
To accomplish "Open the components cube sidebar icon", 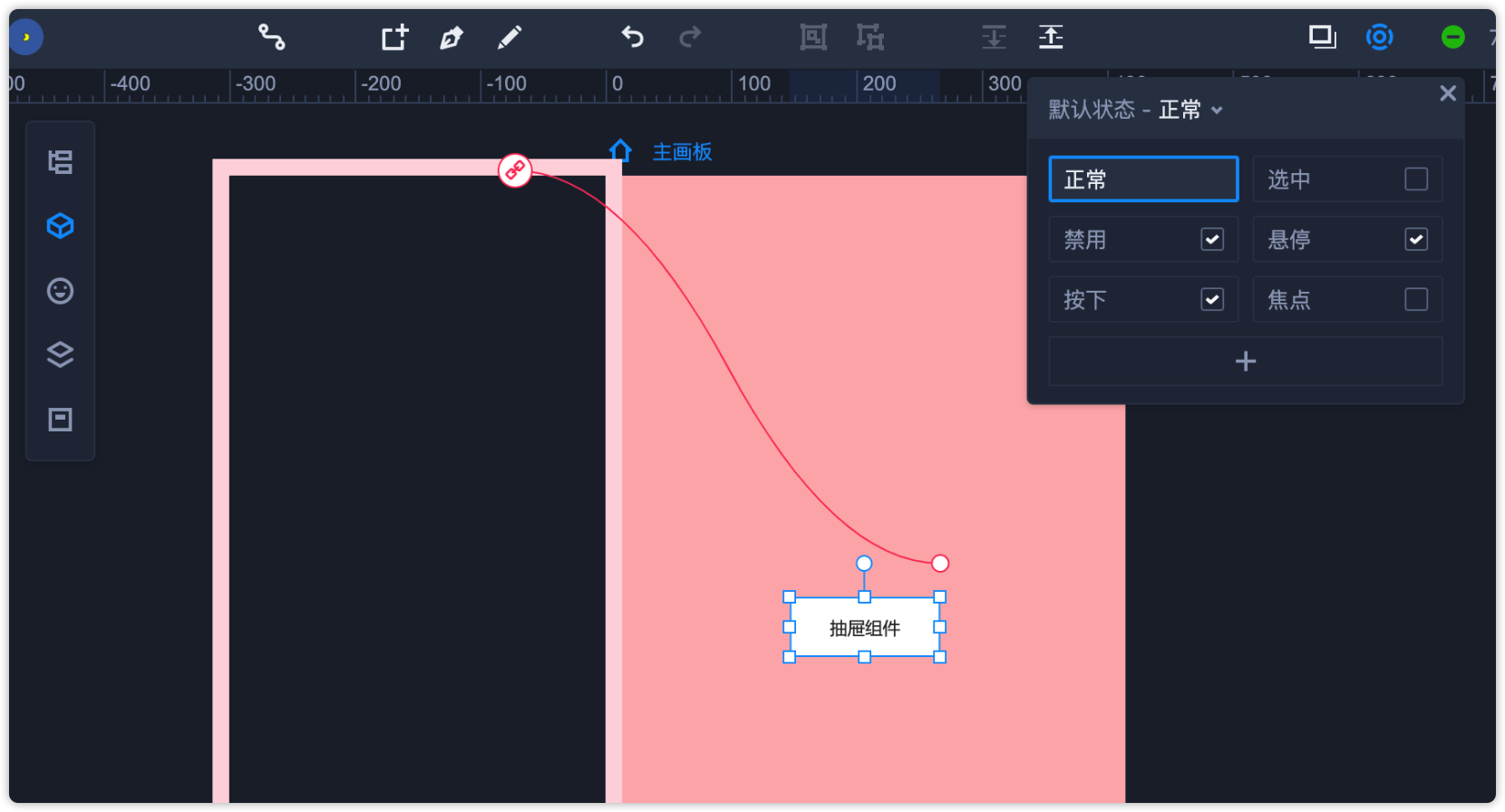I will point(60,226).
